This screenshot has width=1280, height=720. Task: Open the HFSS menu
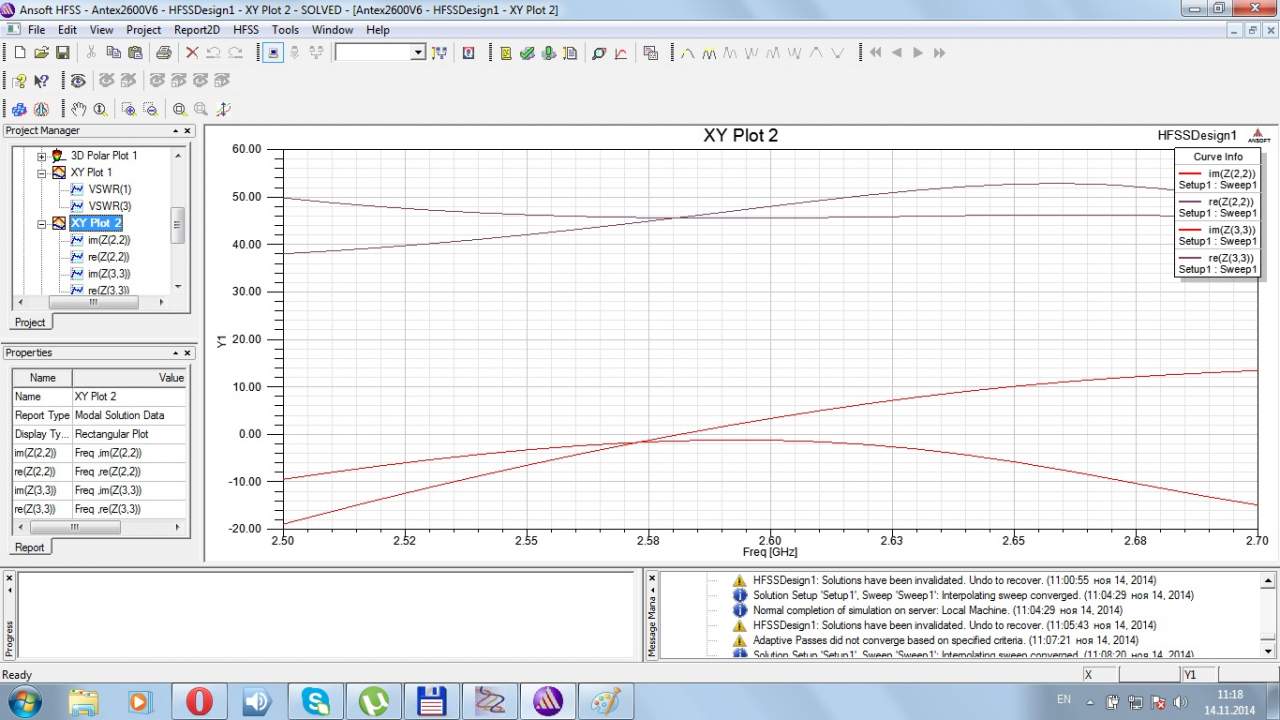[x=245, y=30]
